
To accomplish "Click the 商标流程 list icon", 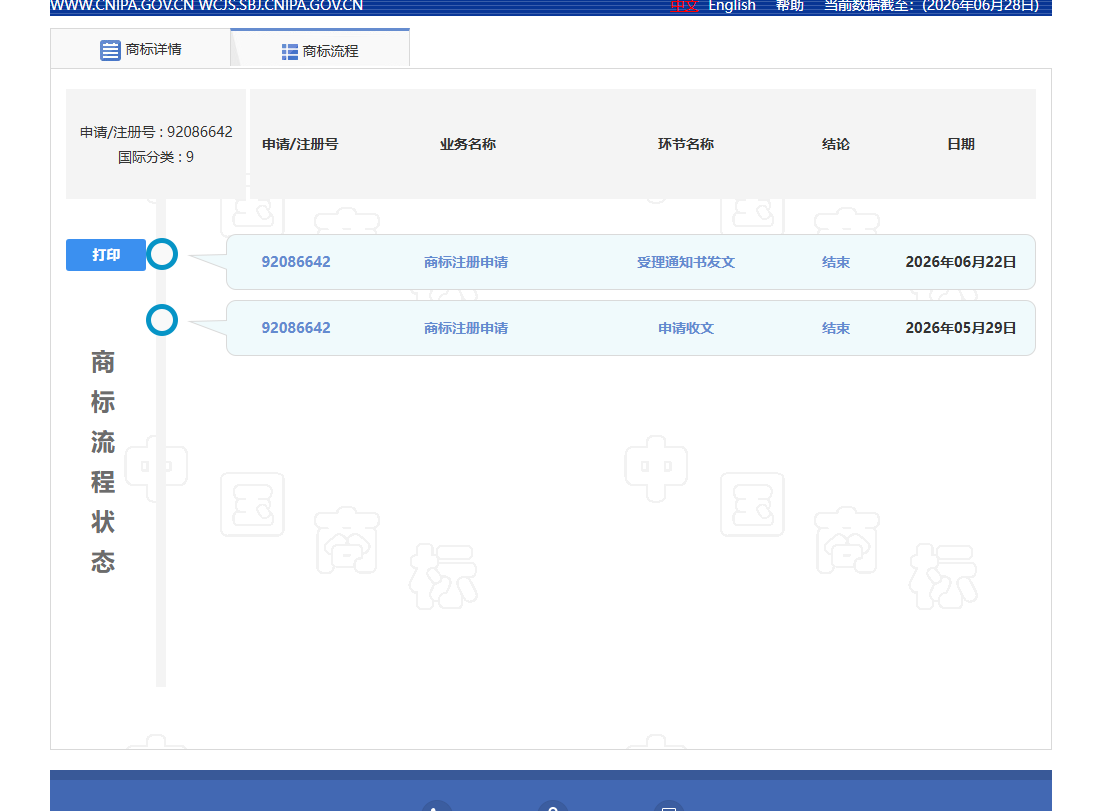I will point(289,52).
